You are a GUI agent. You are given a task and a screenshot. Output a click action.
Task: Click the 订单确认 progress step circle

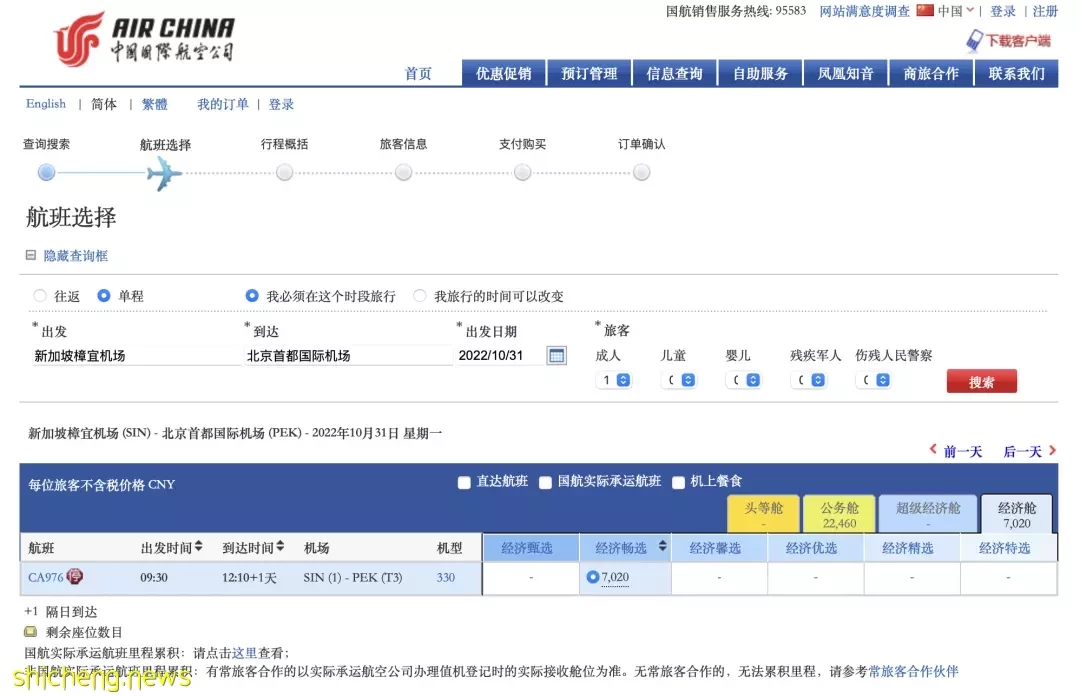pyautogui.click(x=641, y=172)
